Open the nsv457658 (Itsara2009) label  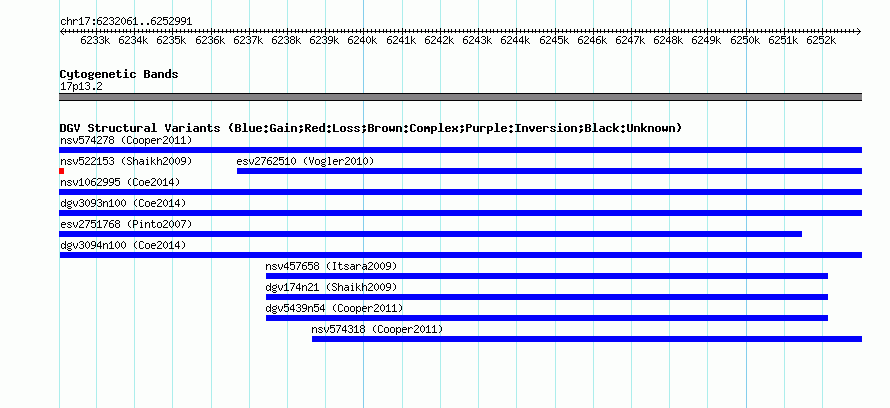click(331, 266)
